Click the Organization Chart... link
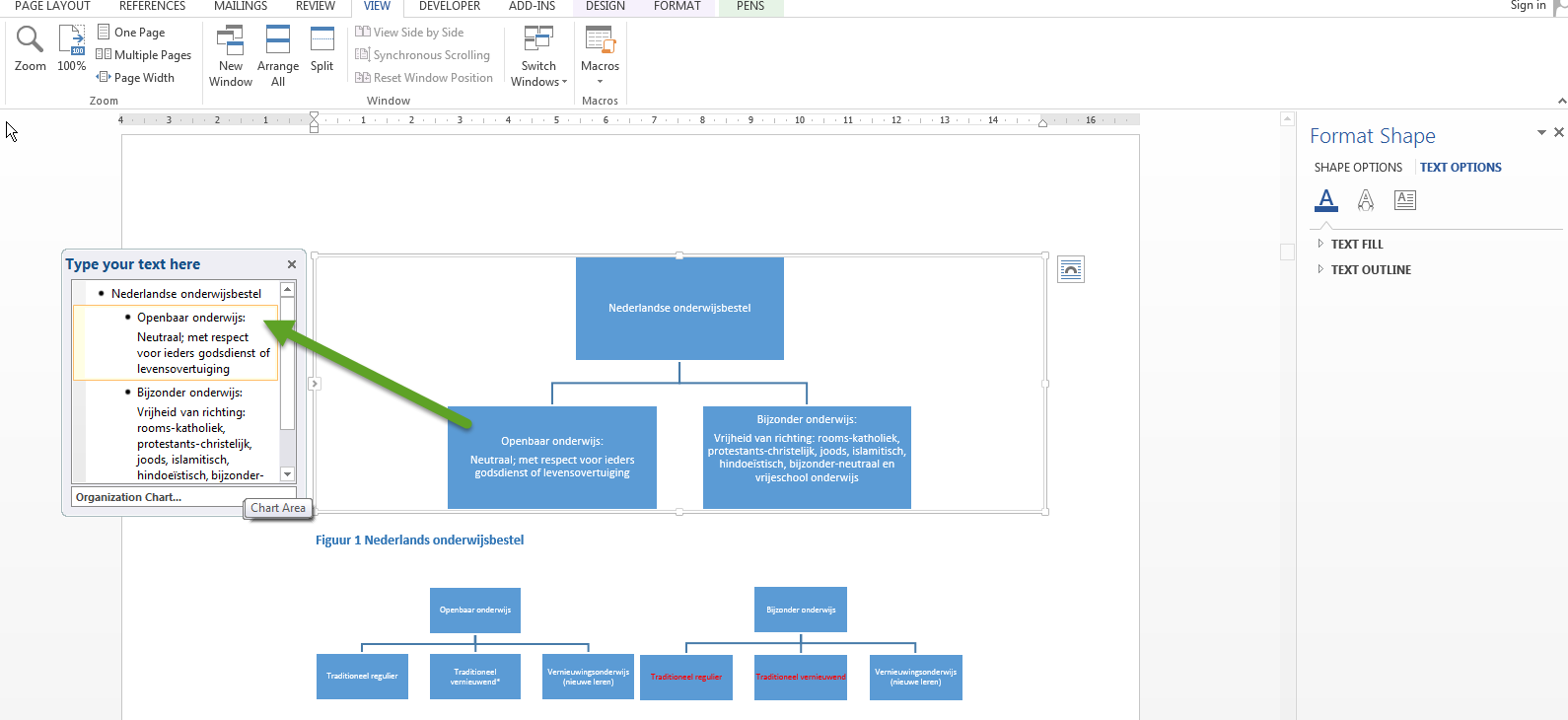Image resolution: width=1568 pixels, height=720 pixels. 129,497
